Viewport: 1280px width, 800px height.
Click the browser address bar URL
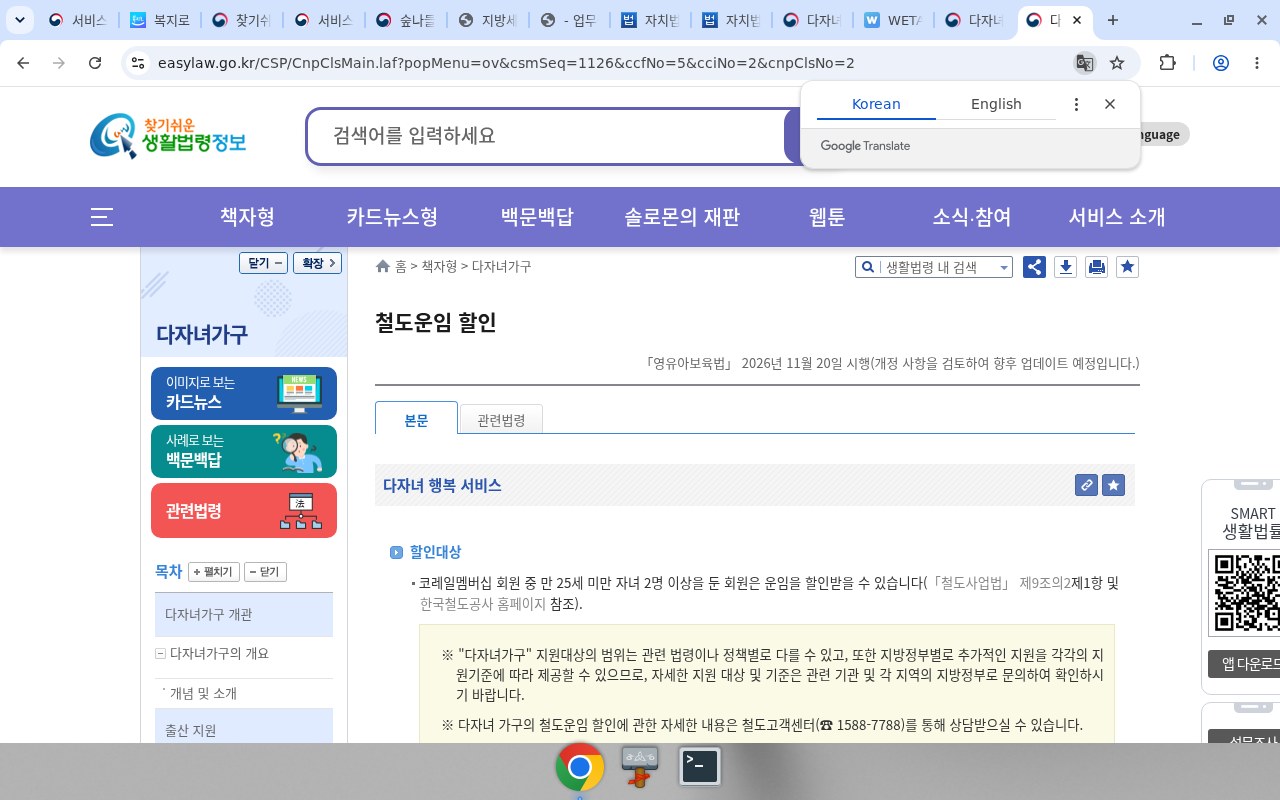click(x=506, y=63)
